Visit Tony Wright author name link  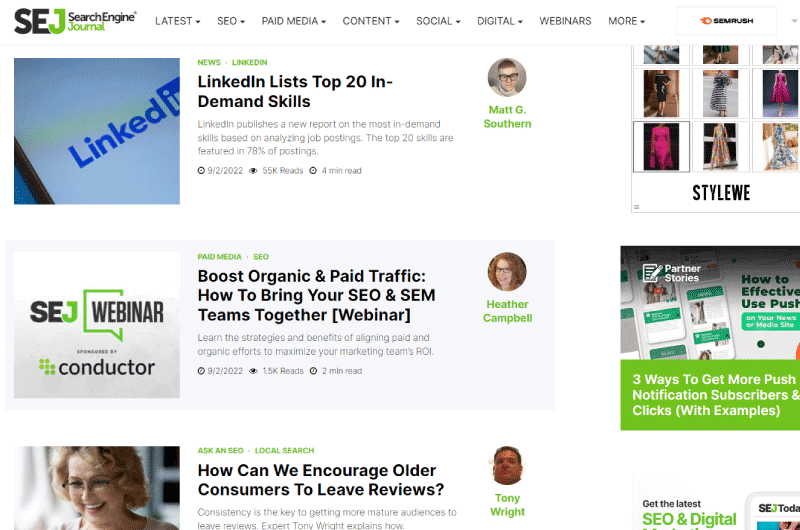pyautogui.click(x=507, y=505)
